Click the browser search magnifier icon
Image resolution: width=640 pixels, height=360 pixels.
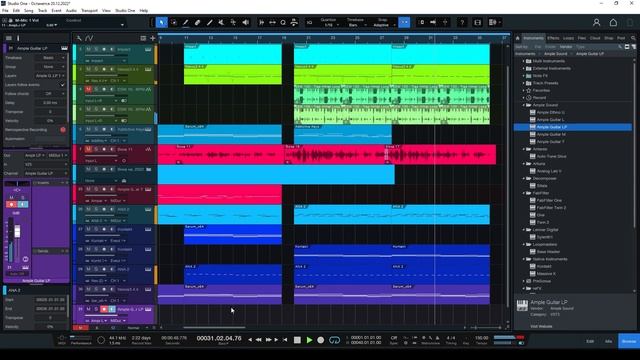coord(633,38)
